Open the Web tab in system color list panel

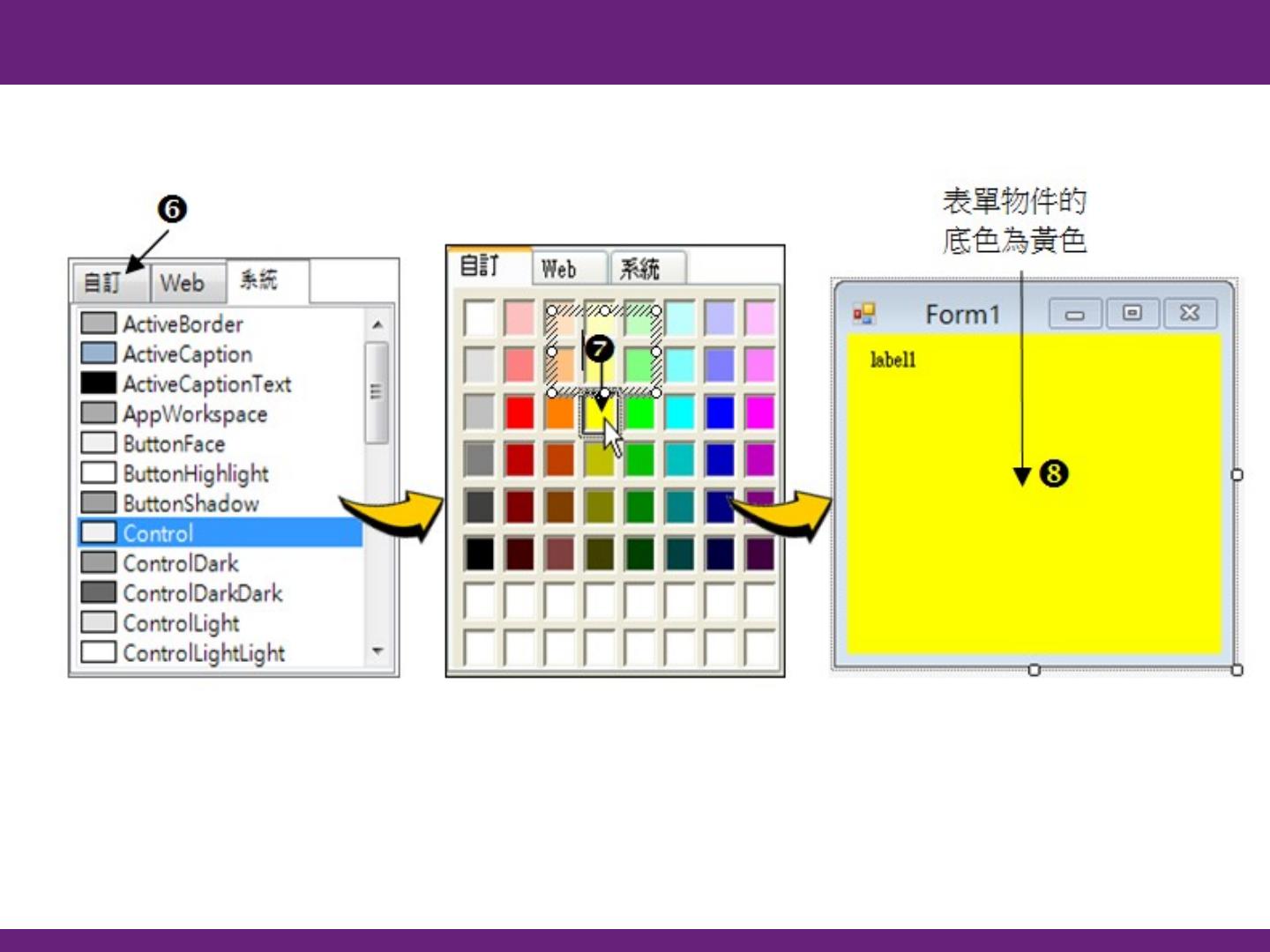pos(183,283)
